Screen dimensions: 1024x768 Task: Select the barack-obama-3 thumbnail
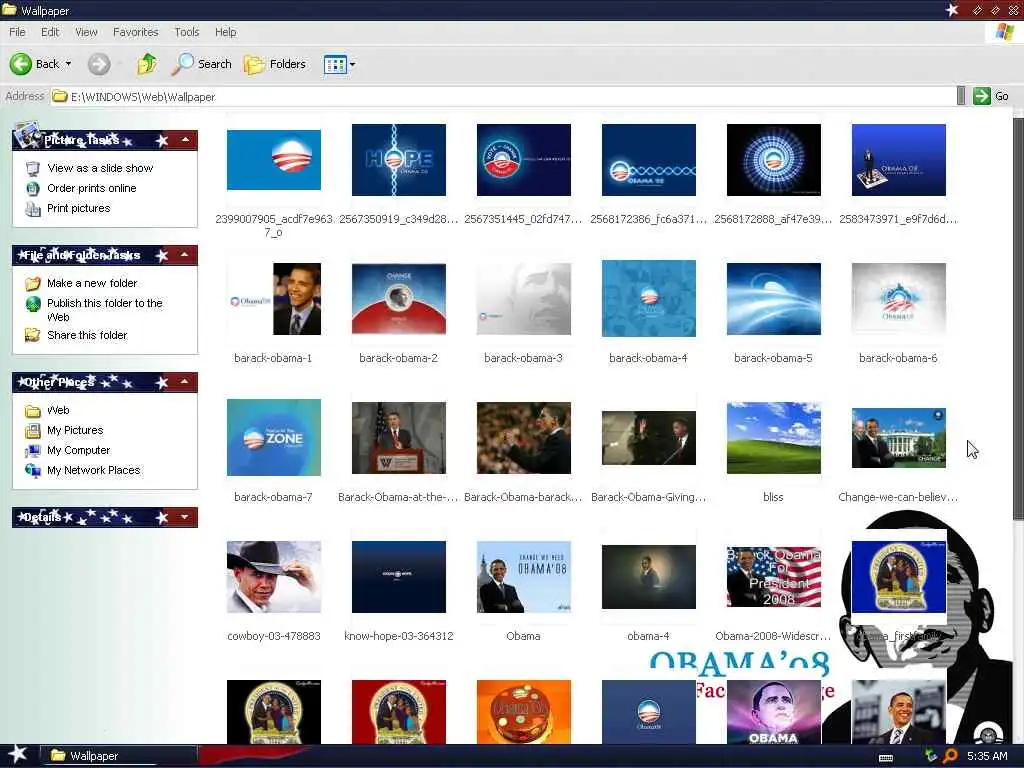524,299
